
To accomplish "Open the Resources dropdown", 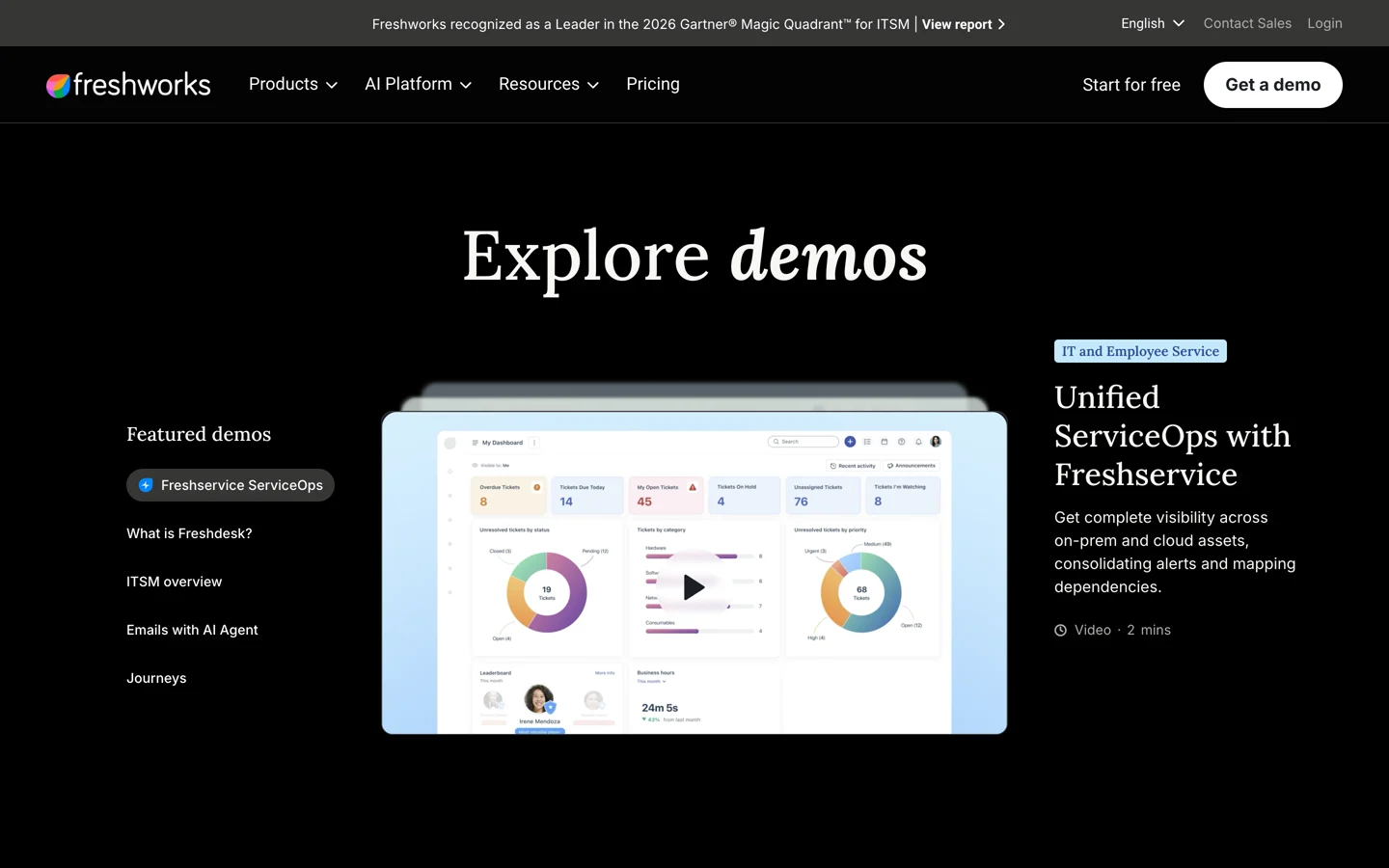I will pyautogui.click(x=549, y=84).
